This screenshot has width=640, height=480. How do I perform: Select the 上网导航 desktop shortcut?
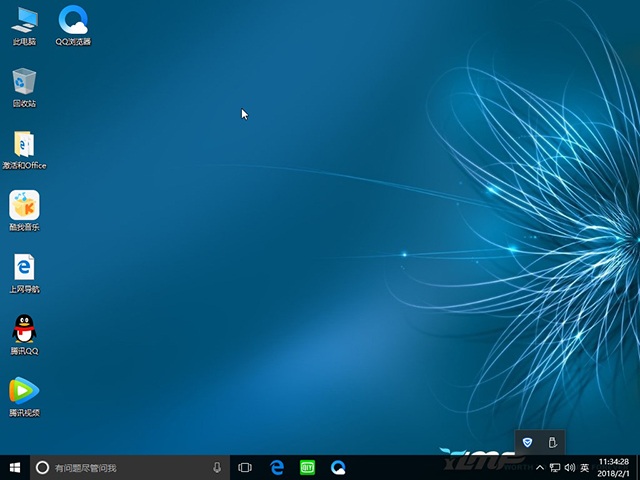[24, 273]
